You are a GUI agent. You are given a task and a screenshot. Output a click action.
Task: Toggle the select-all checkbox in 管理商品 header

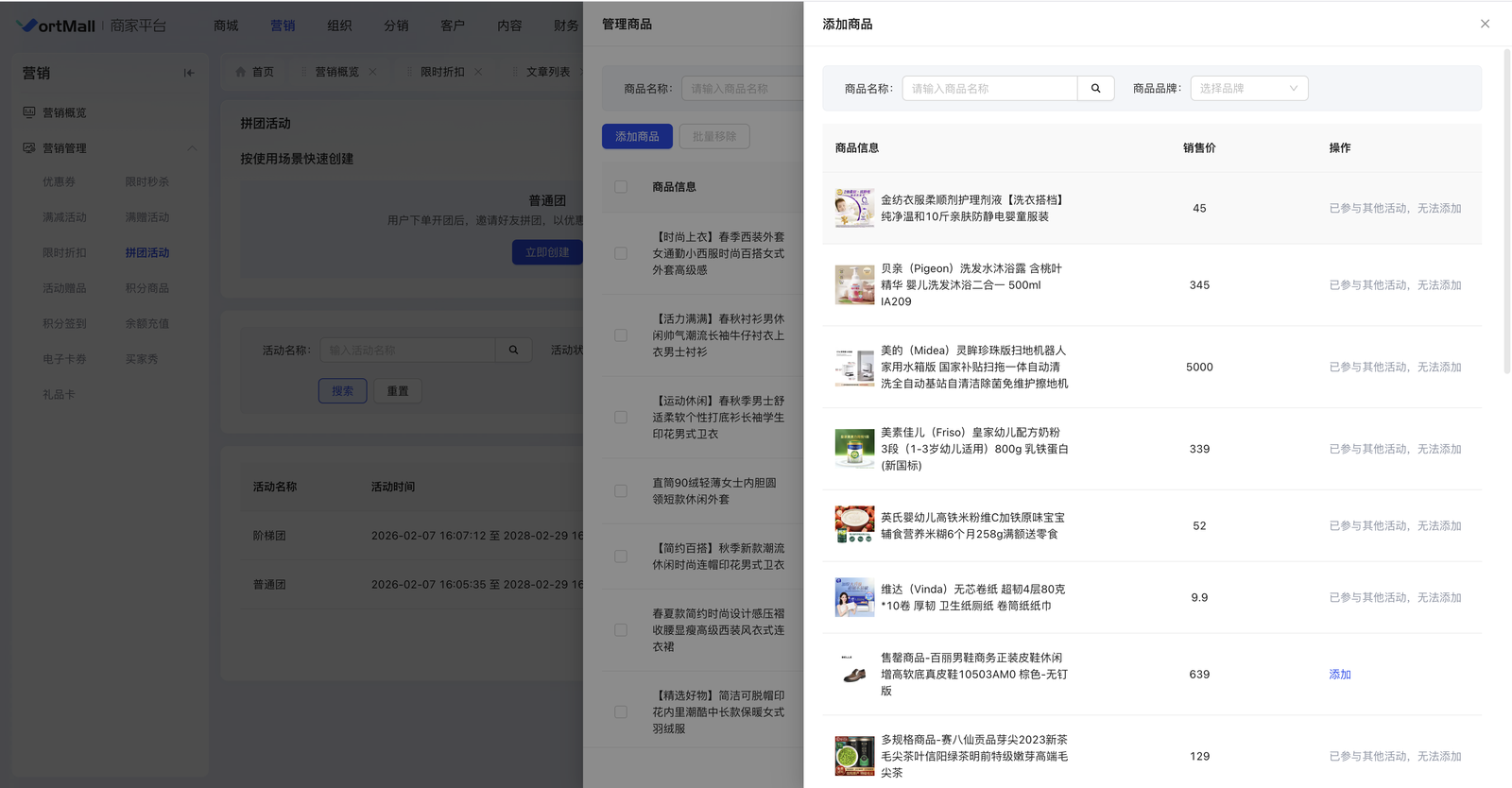tap(621, 187)
